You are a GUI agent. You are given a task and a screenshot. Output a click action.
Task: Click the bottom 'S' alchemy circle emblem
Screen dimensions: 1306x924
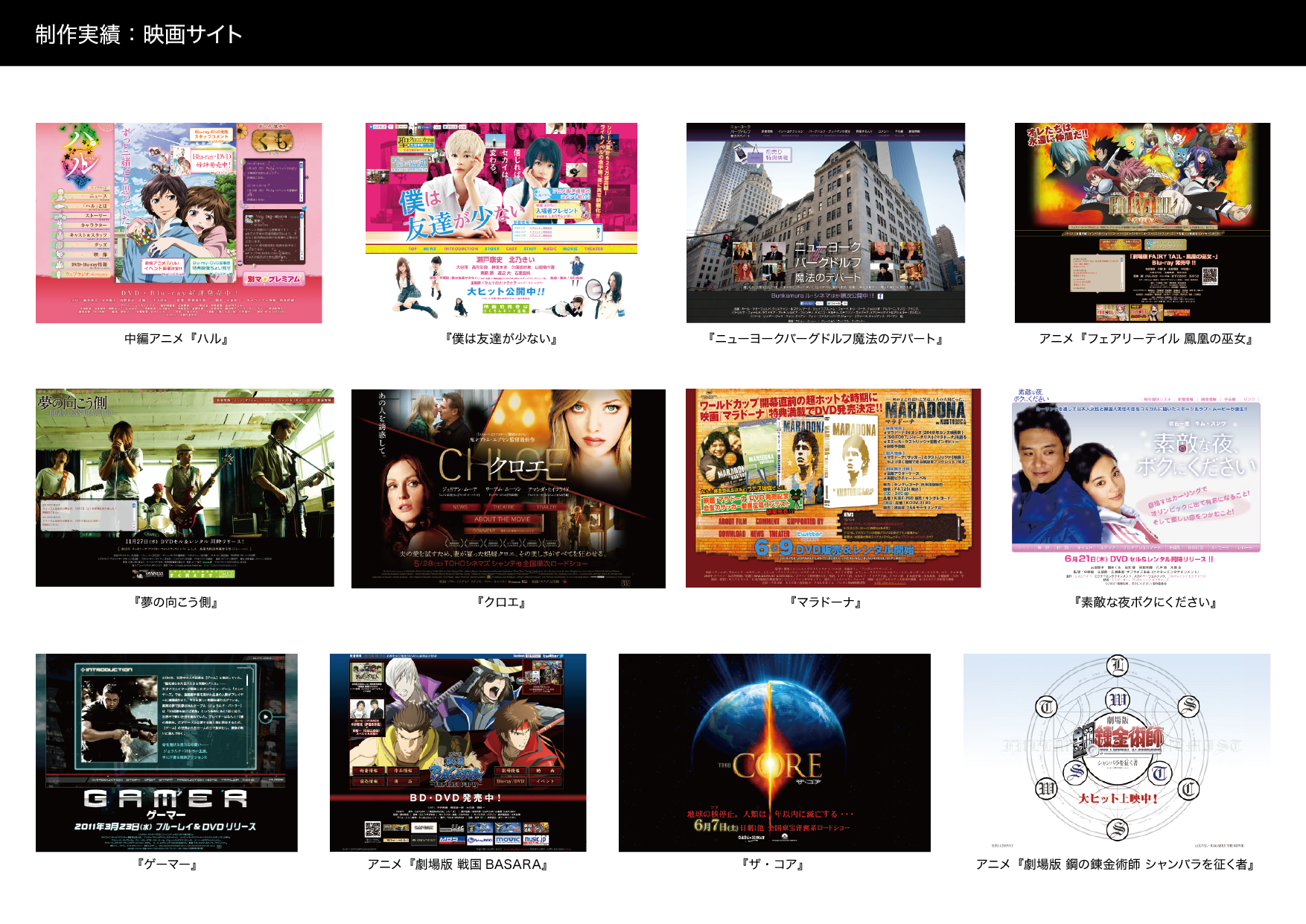click(x=1118, y=829)
